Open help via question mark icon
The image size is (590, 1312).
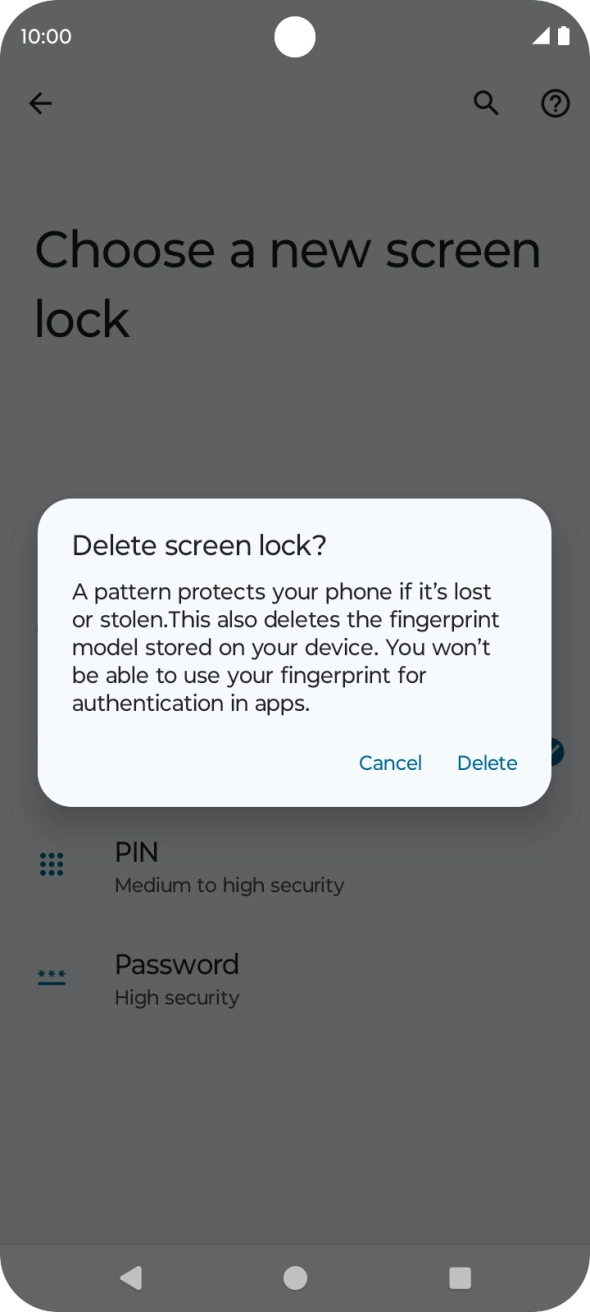[555, 103]
